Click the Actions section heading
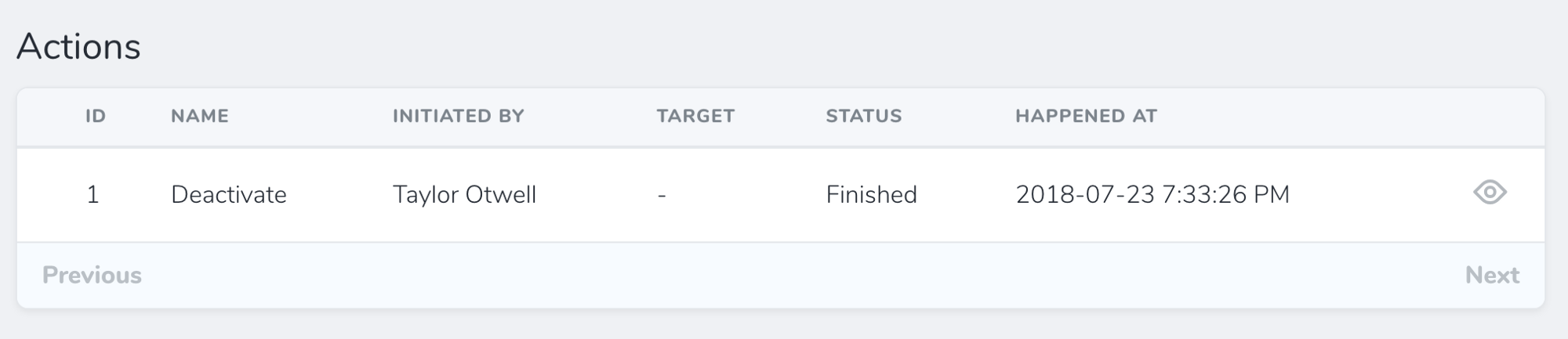 click(78, 46)
